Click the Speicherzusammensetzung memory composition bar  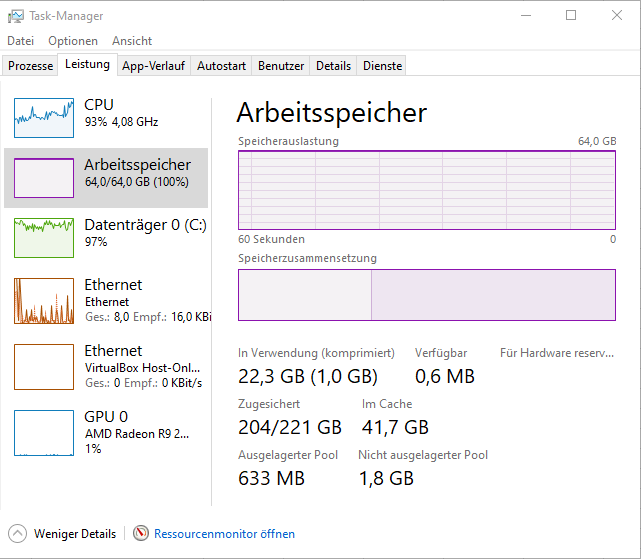click(x=426, y=295)
